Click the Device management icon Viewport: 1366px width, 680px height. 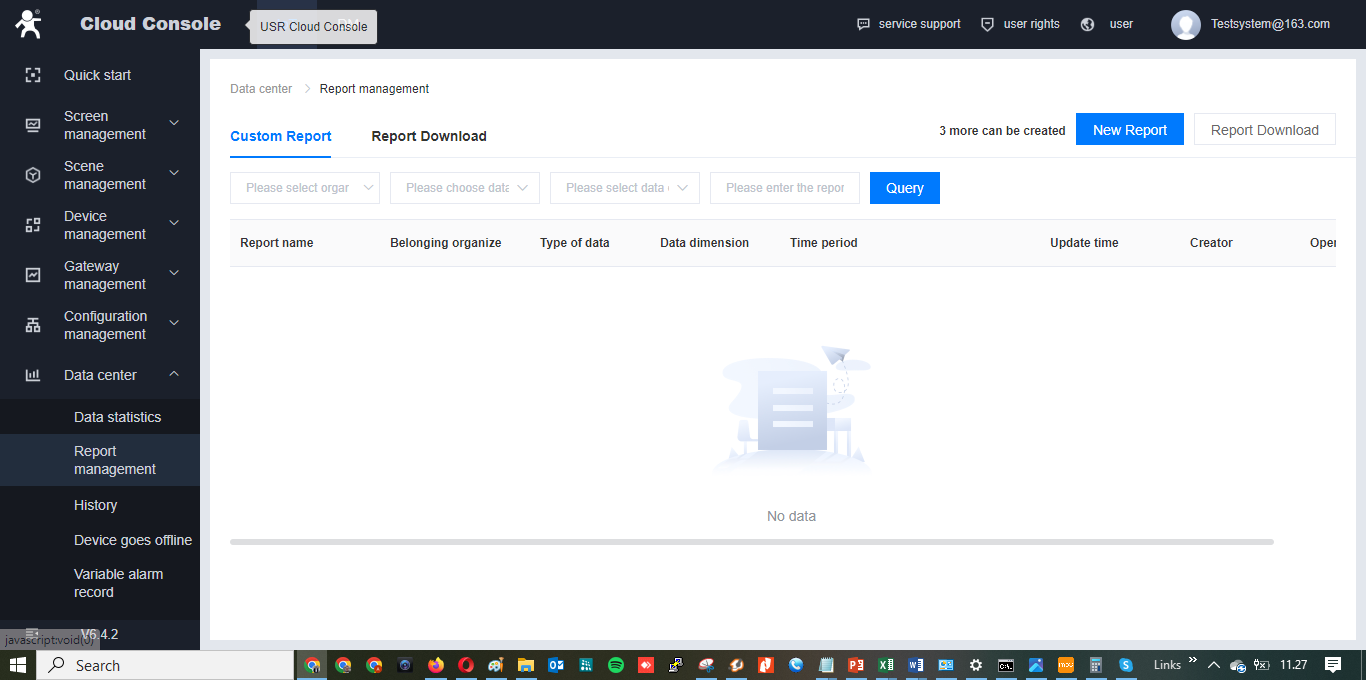tap(33, 225)
